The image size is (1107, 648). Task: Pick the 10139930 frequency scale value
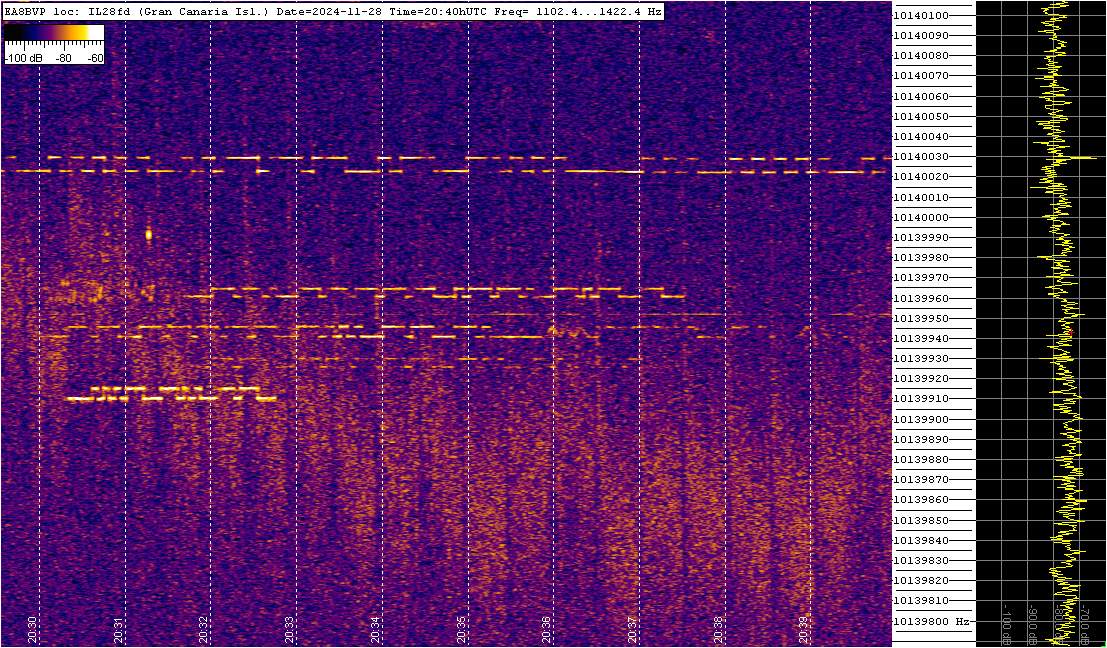coord(921,359)
